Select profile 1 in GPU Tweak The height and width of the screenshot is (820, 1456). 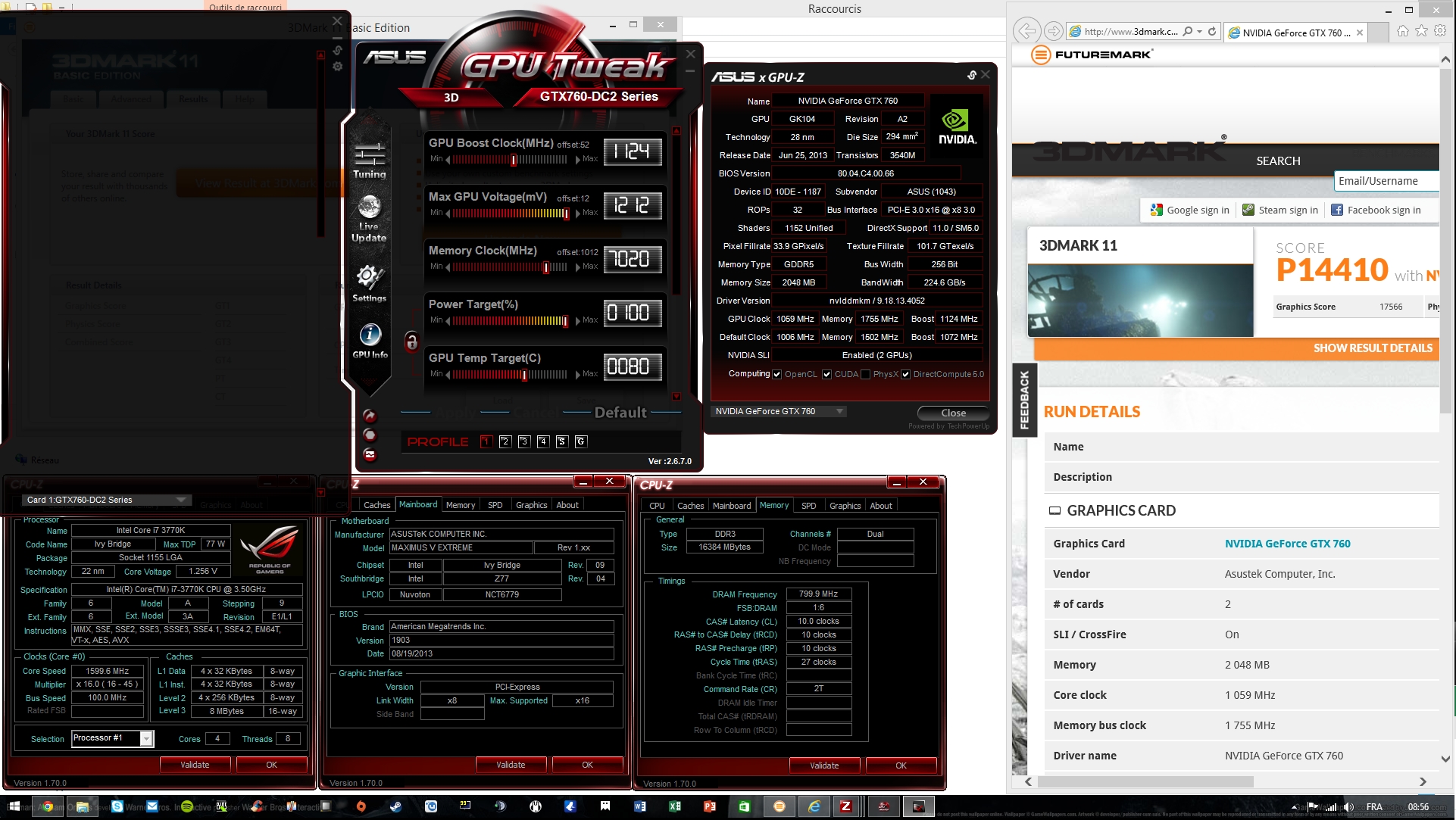486,441
